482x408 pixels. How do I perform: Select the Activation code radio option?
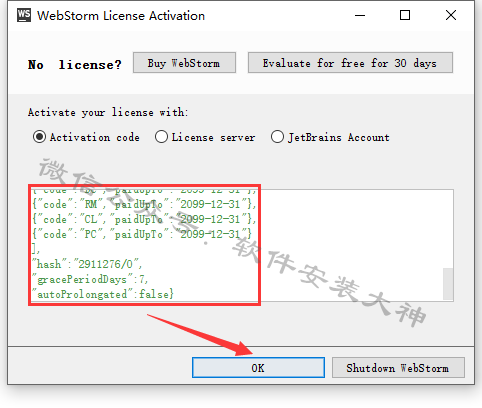86,137
